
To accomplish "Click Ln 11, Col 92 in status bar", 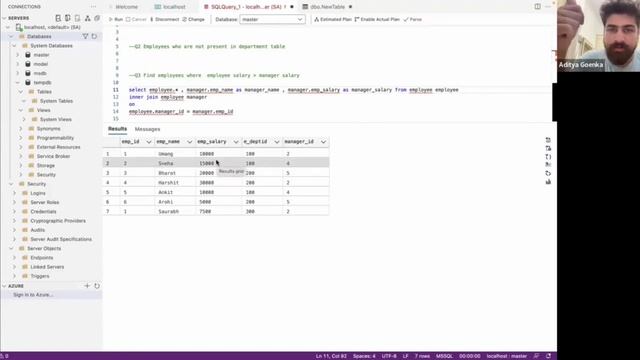I will coord(331,356).
